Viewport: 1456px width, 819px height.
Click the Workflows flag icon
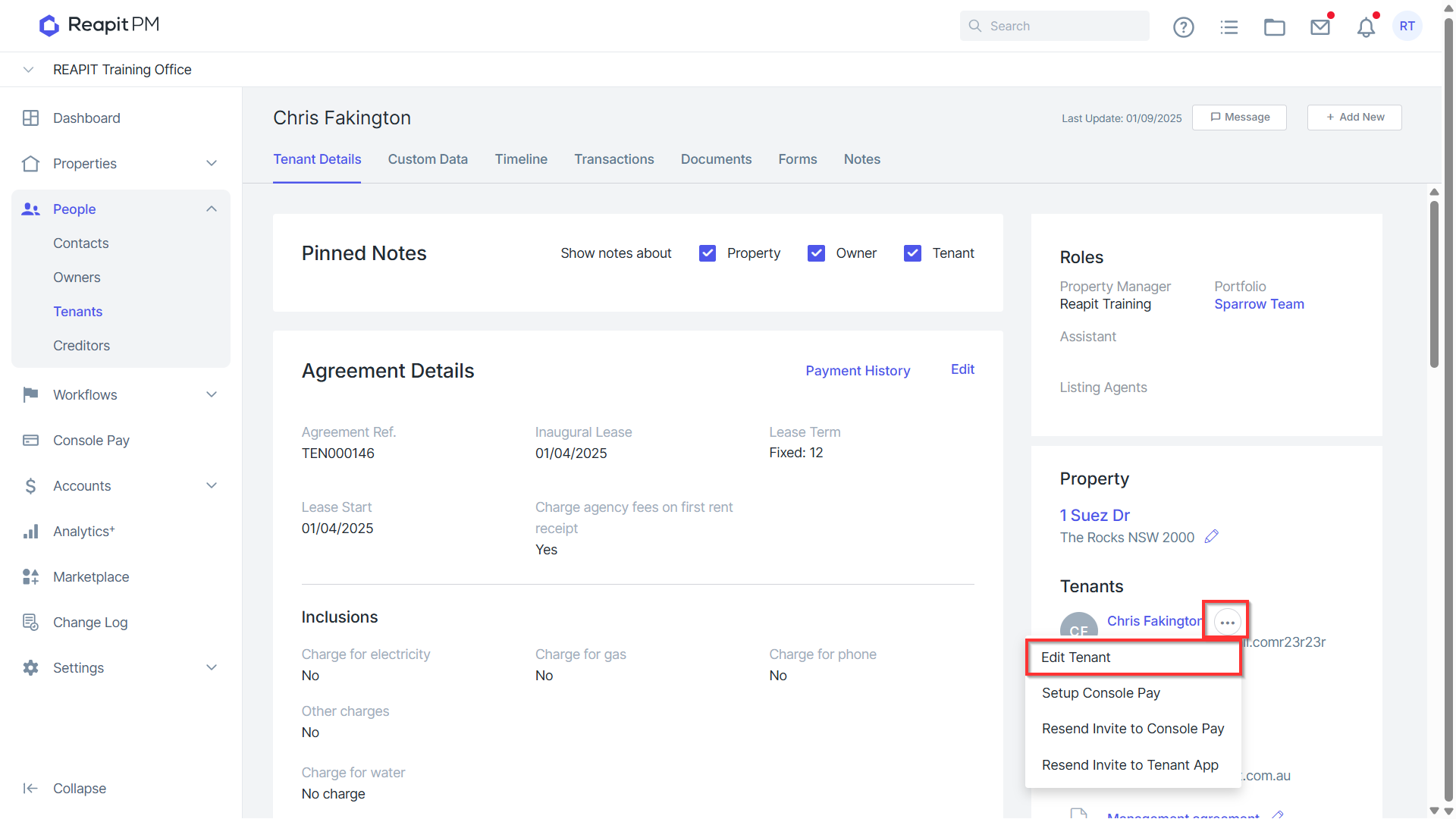(30, 394)
